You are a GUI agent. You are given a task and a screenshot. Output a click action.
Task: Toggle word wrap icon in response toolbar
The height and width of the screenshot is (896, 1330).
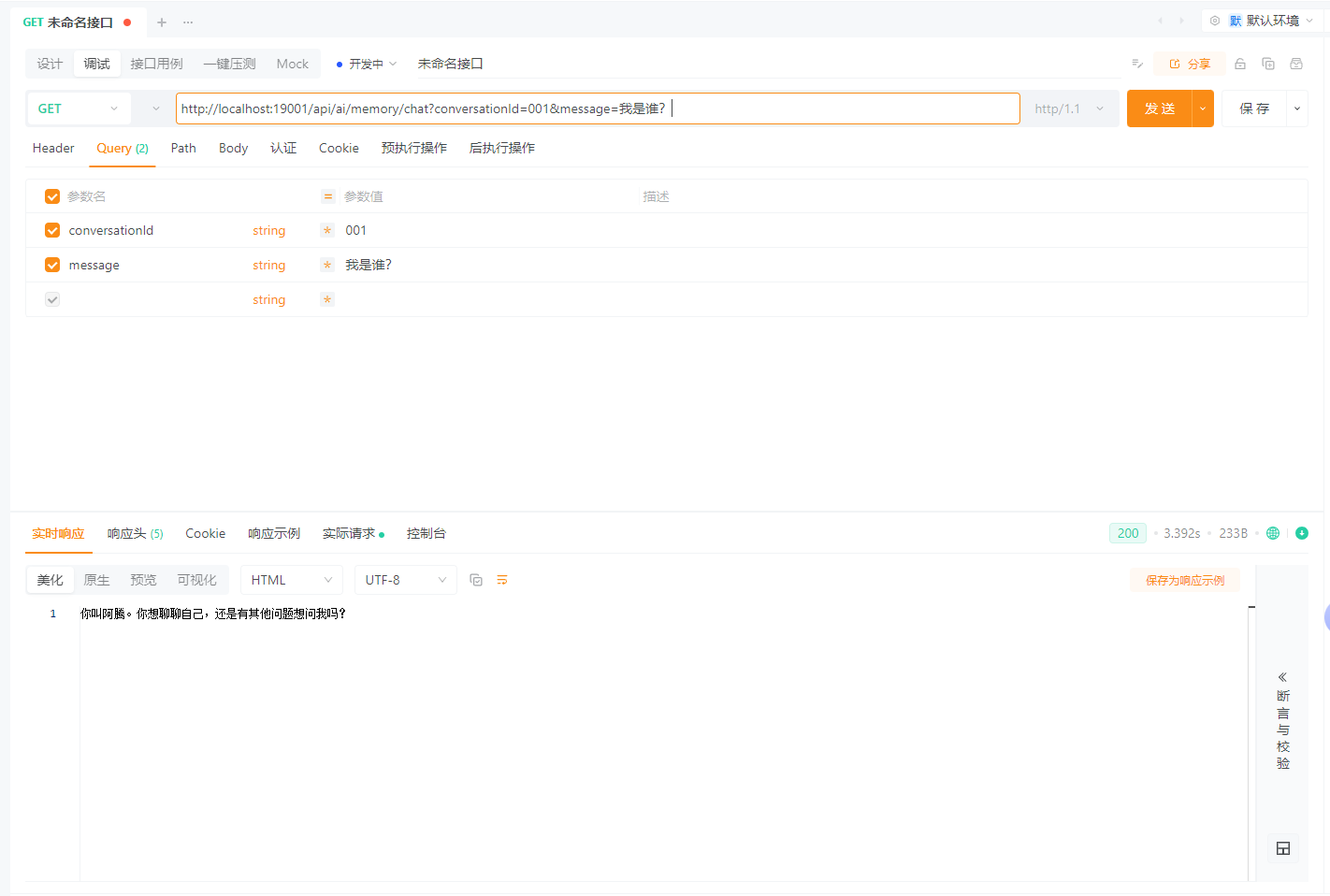502,580
